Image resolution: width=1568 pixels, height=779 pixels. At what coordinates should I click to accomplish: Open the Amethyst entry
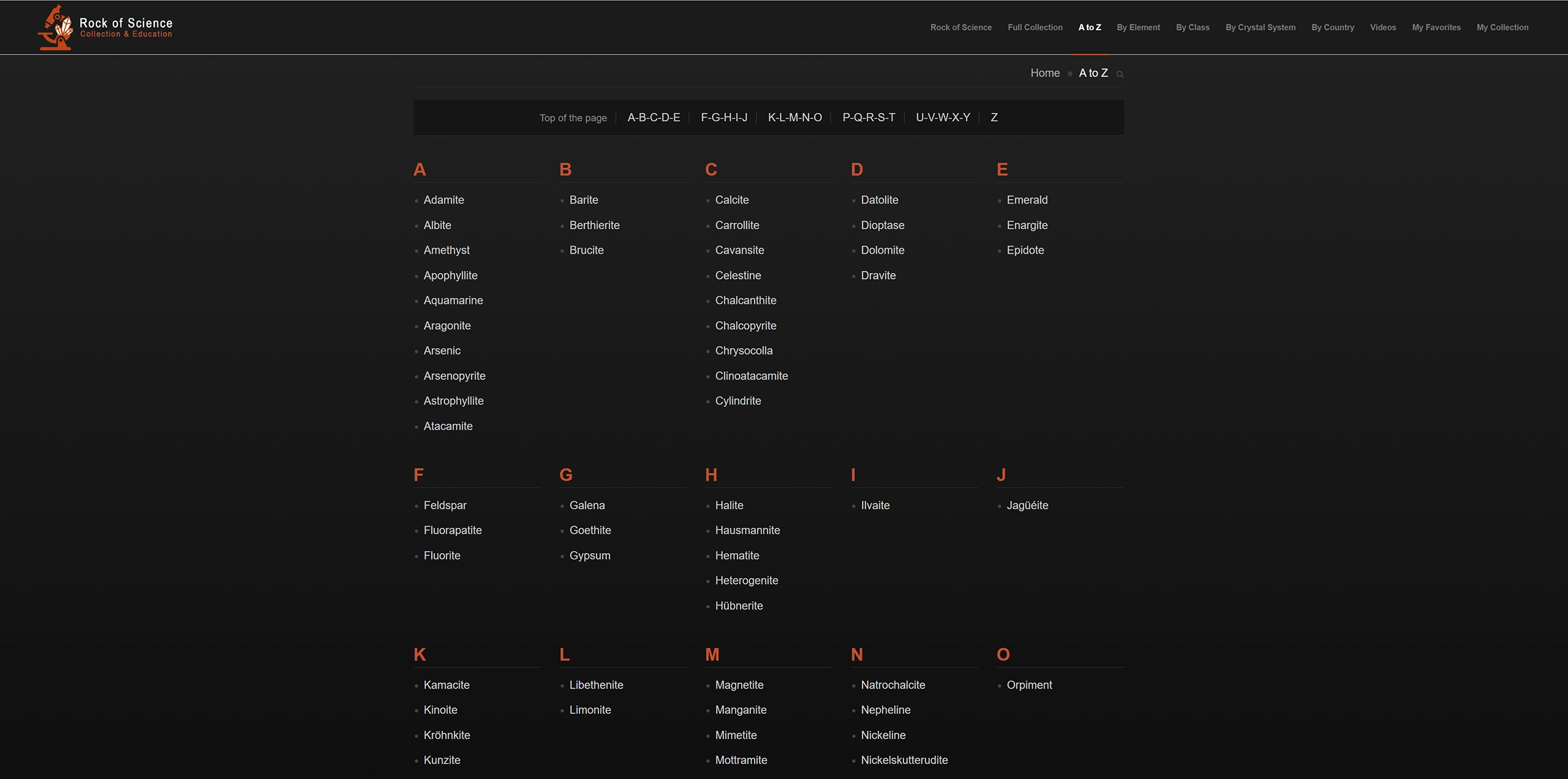[x=447, y=250]
